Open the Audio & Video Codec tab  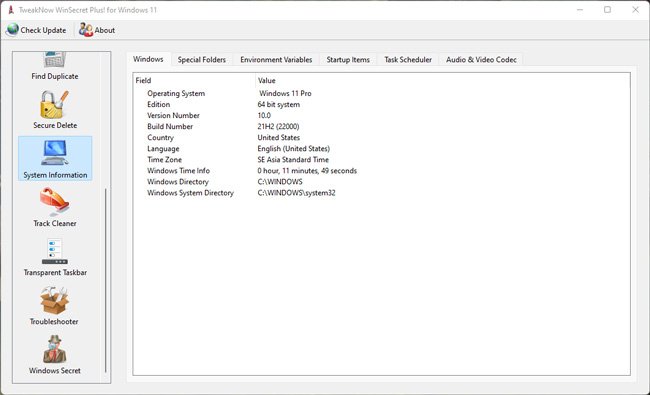(481, 59)
